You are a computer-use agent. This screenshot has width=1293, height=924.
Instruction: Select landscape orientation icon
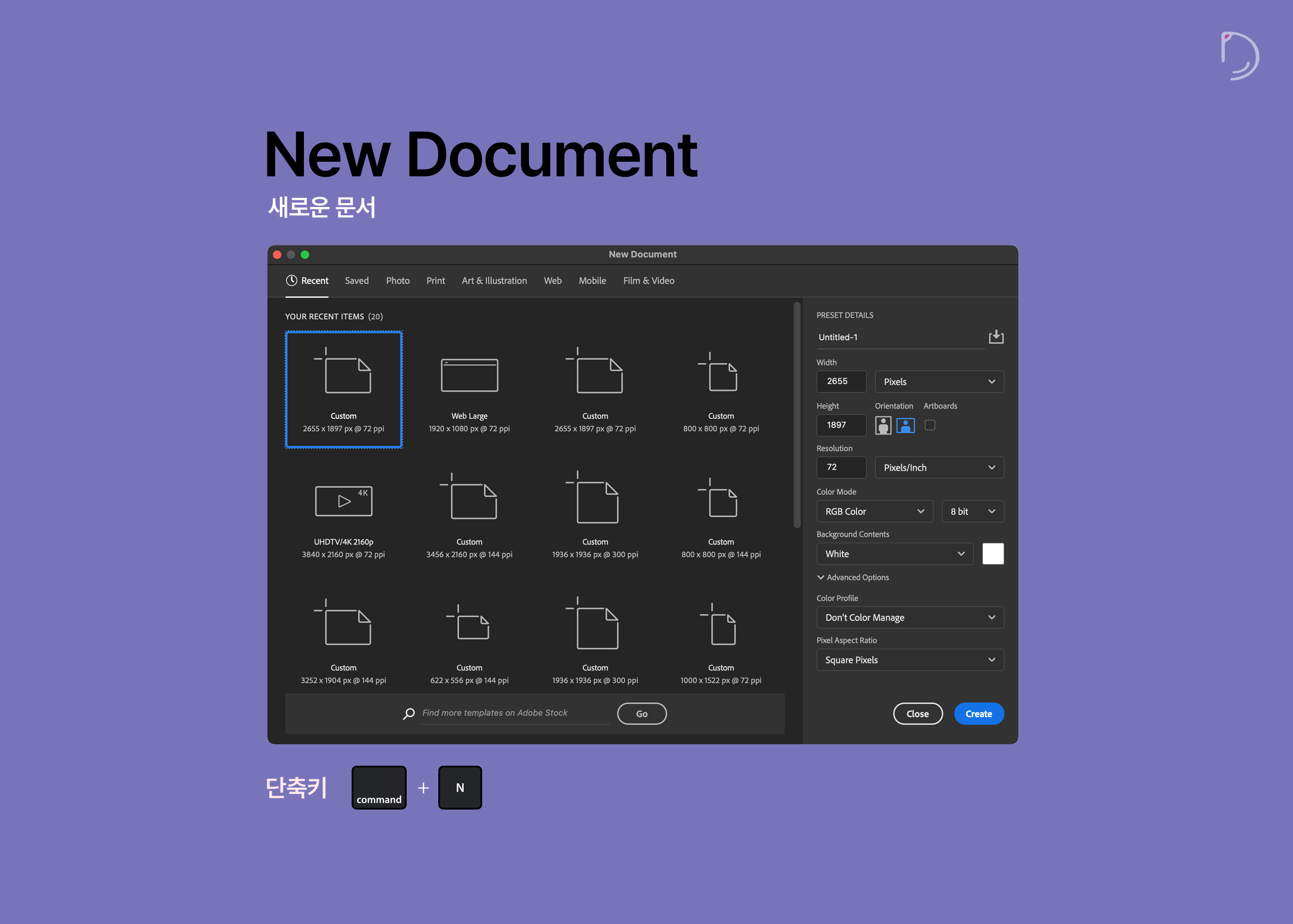(905, 425)
